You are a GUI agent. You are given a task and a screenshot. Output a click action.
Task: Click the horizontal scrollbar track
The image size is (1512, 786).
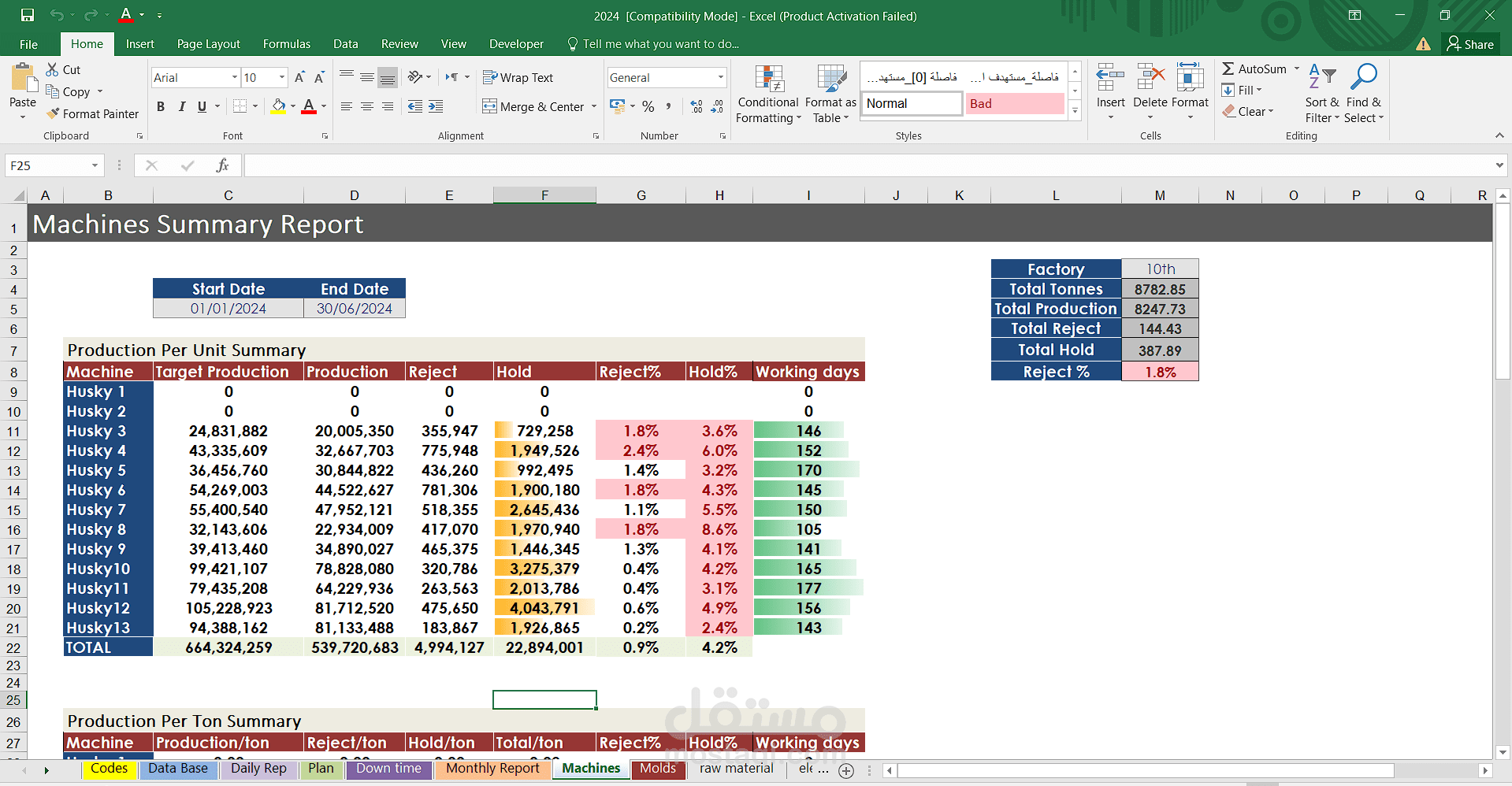click(1436, 770)
